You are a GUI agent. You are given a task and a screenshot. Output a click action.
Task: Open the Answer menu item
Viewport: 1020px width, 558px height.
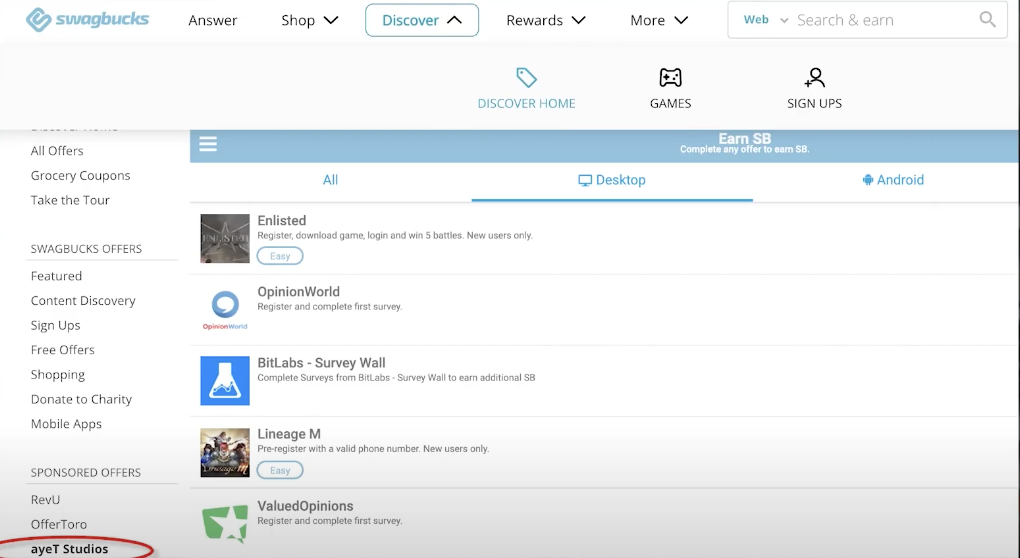tap(213, 20)
